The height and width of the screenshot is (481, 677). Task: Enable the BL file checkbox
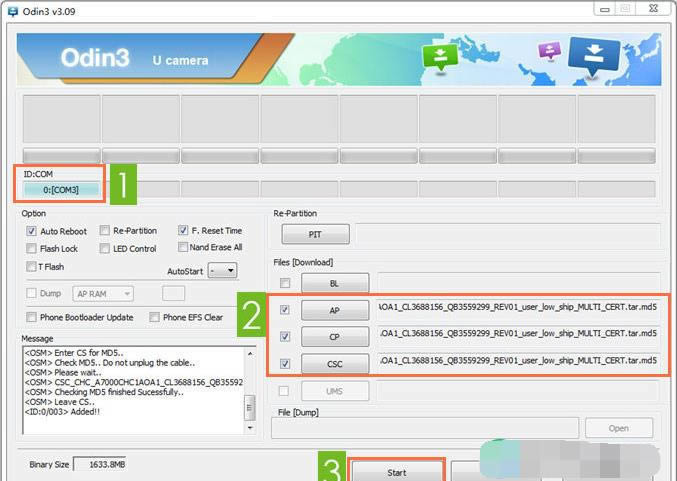click(x=286, y=283)
